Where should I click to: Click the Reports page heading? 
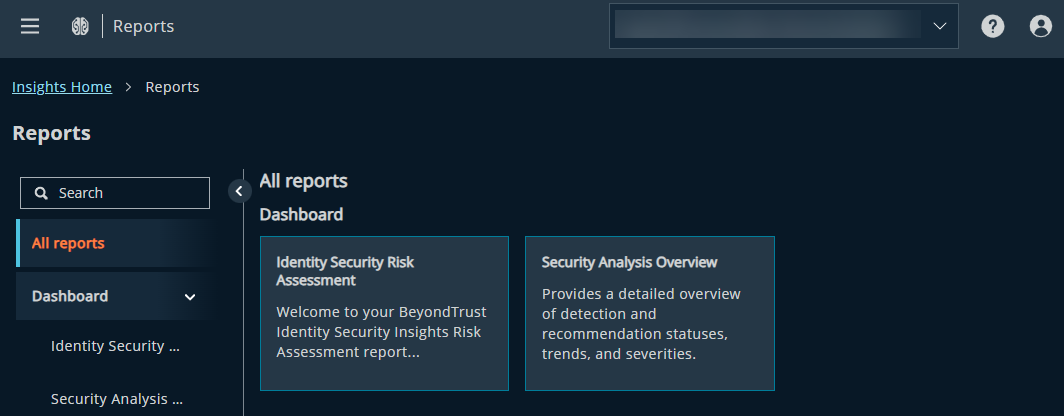click(x=52, y=133)
